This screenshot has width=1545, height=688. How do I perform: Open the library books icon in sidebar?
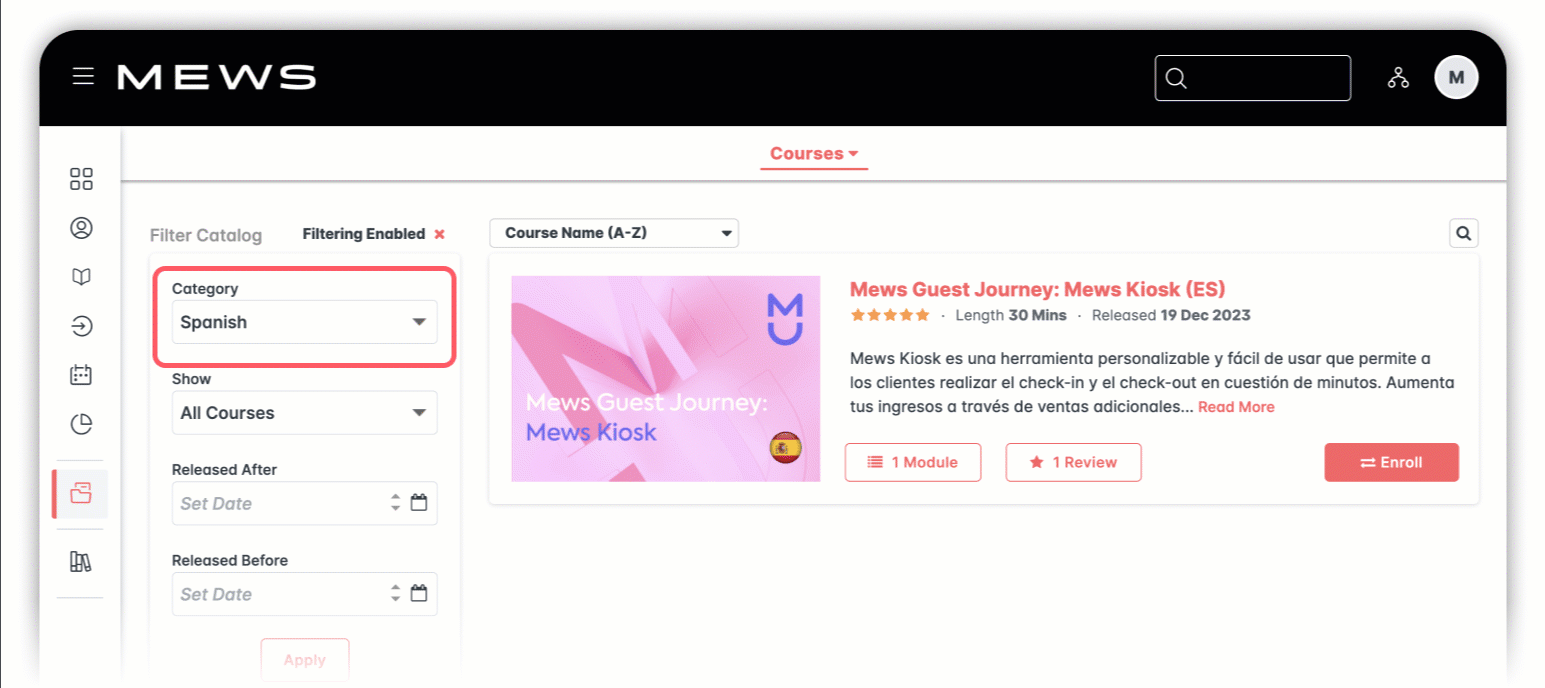coord(81,562)
